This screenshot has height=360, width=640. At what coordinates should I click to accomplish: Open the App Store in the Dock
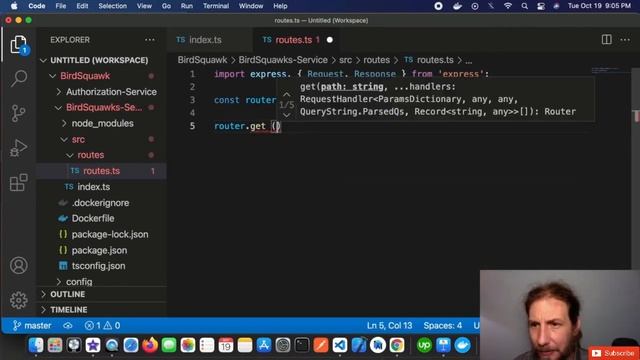[264, 345]
